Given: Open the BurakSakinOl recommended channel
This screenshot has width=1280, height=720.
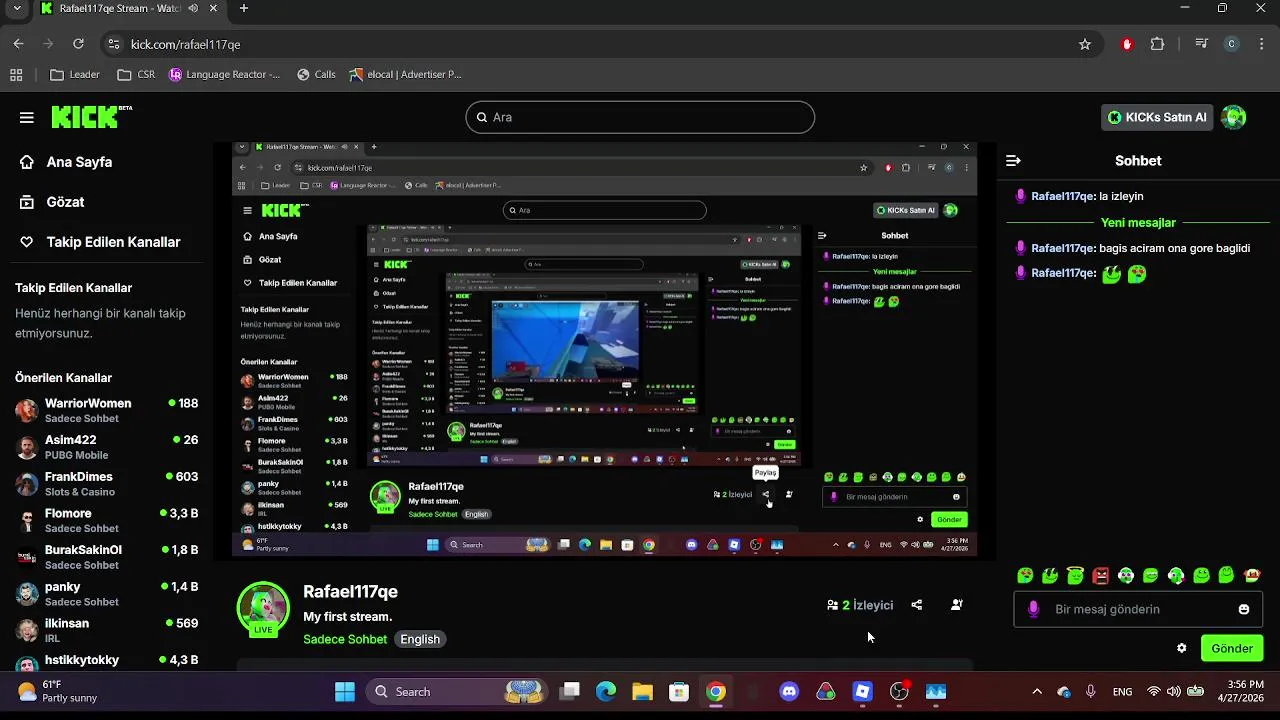Looking at the screenshot, I should pos(107,557).
